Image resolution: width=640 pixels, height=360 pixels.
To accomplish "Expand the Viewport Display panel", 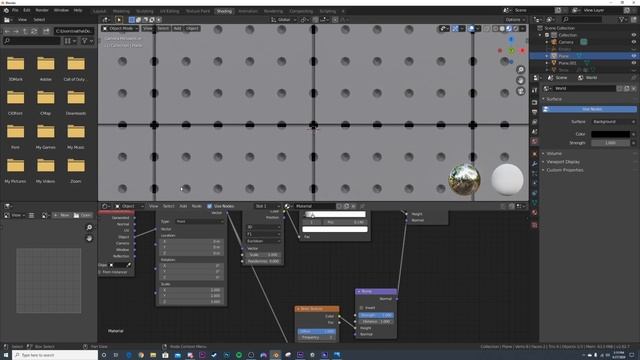I will [562, 162].
